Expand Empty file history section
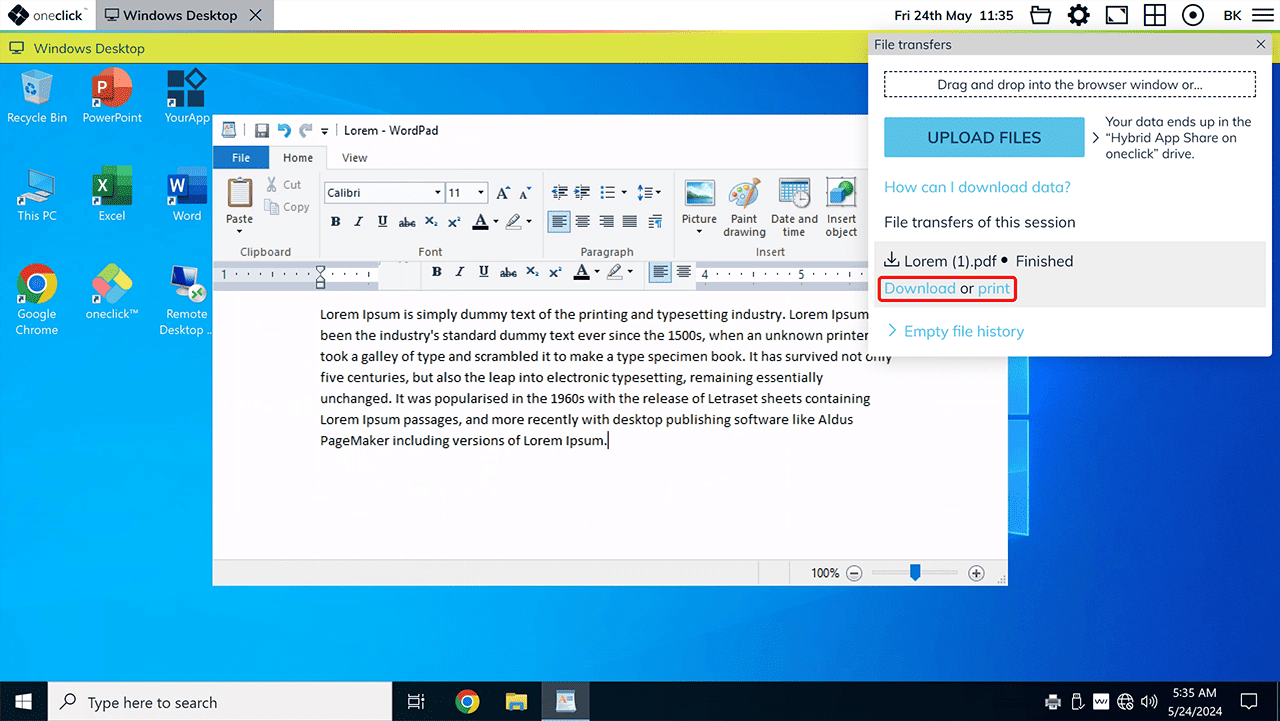The image size is (1280, 721). 955,331
